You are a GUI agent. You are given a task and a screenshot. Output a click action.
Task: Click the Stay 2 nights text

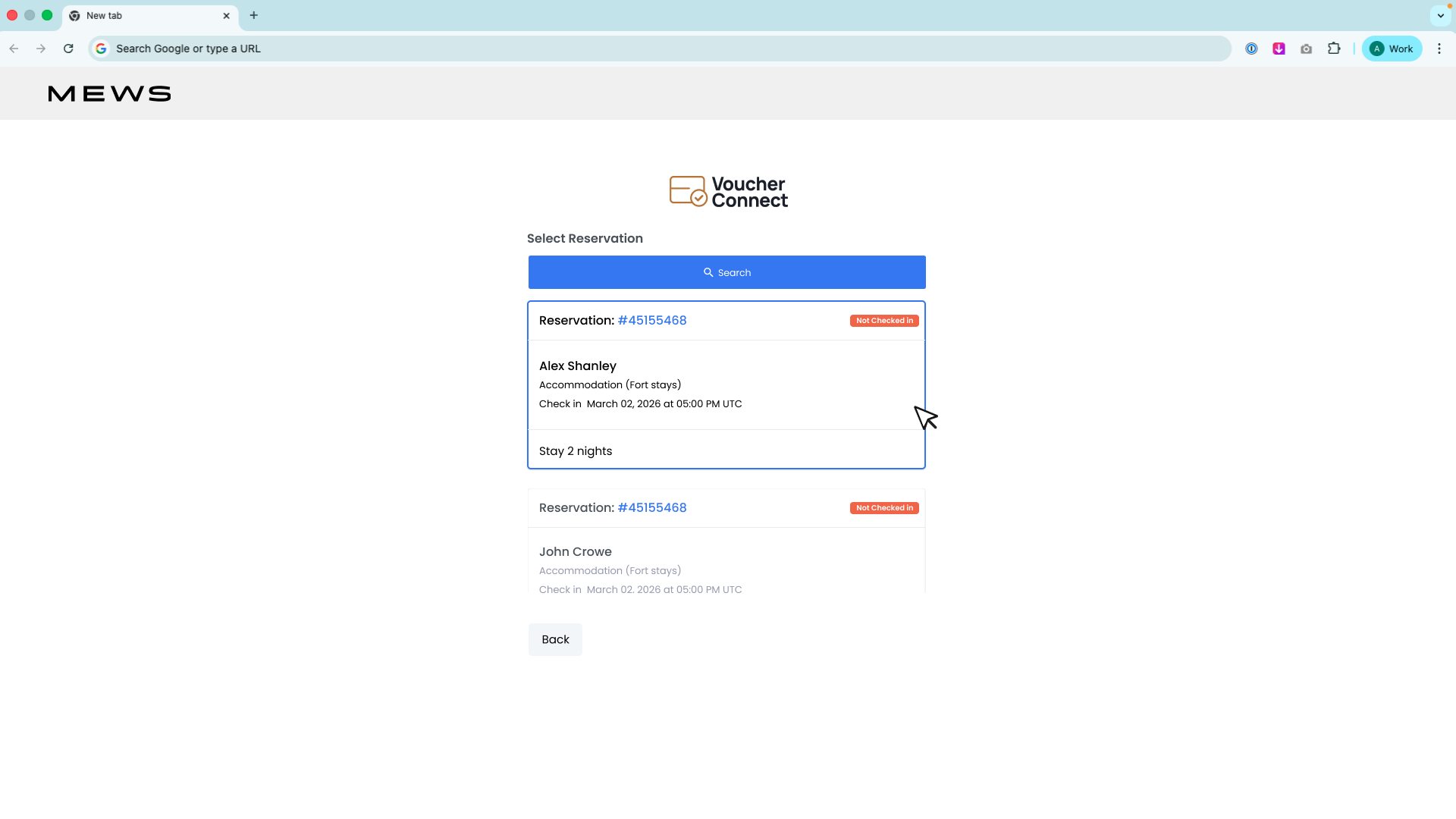tap(576, 450)
